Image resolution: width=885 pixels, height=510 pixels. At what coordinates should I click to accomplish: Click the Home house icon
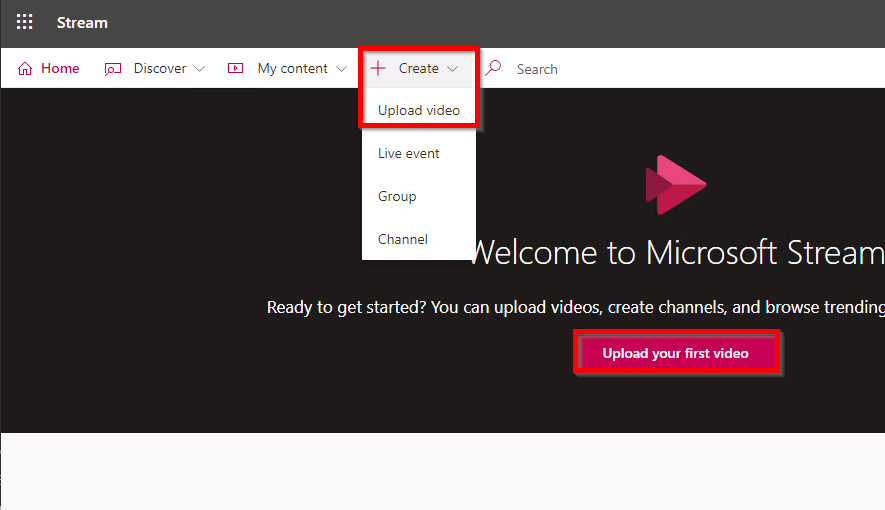click(x=25, y=69)
